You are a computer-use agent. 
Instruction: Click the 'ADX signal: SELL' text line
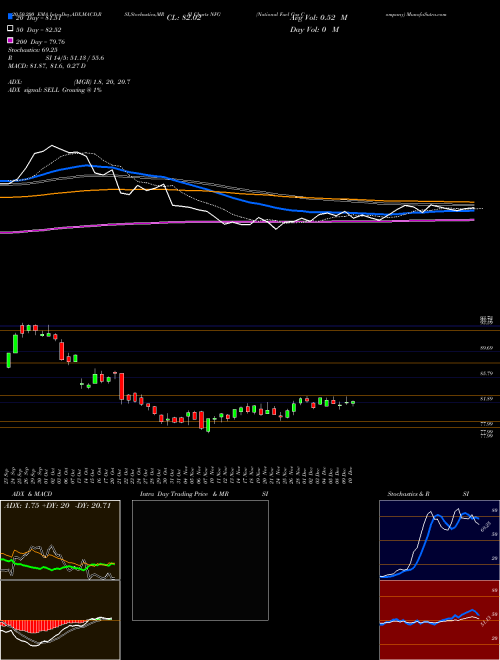(55, 90)
